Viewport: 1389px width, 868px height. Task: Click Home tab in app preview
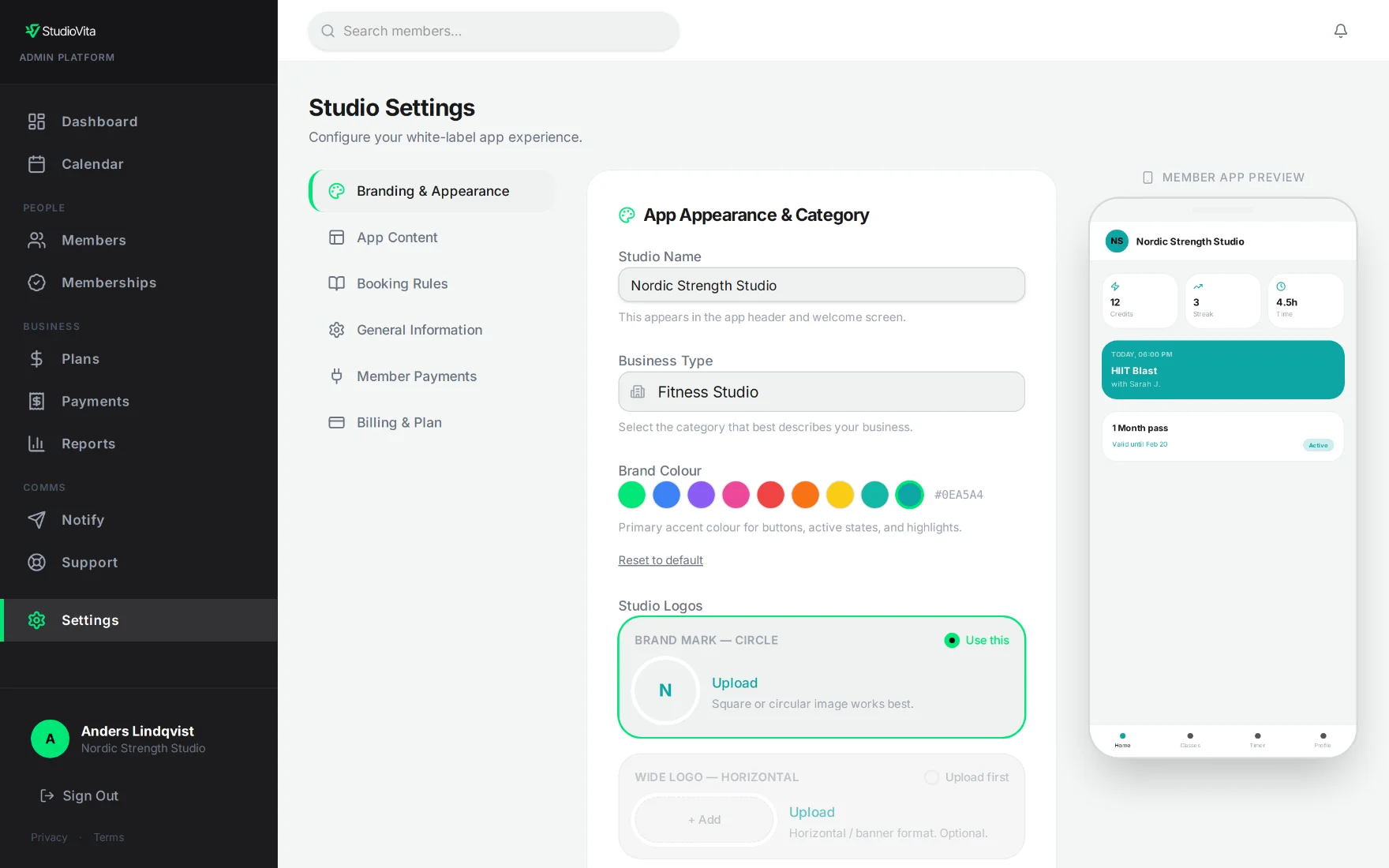coord(1122,740)
